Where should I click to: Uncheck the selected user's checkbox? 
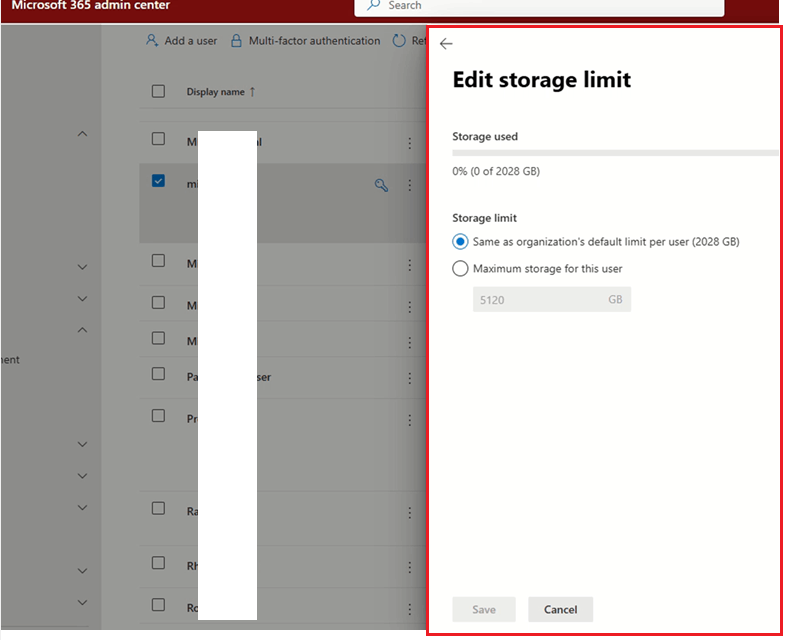pos(158,180)
